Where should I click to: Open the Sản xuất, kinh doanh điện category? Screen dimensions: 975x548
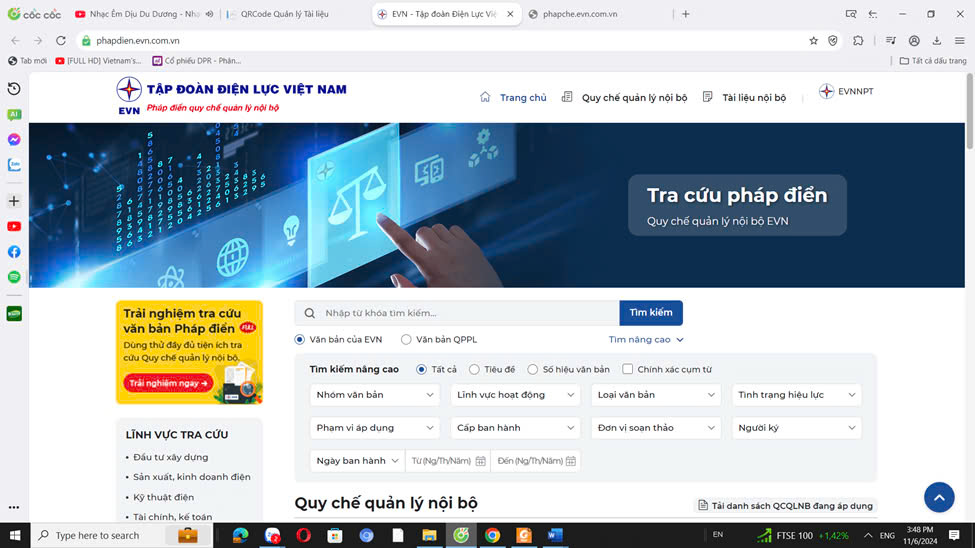(192, 477)
